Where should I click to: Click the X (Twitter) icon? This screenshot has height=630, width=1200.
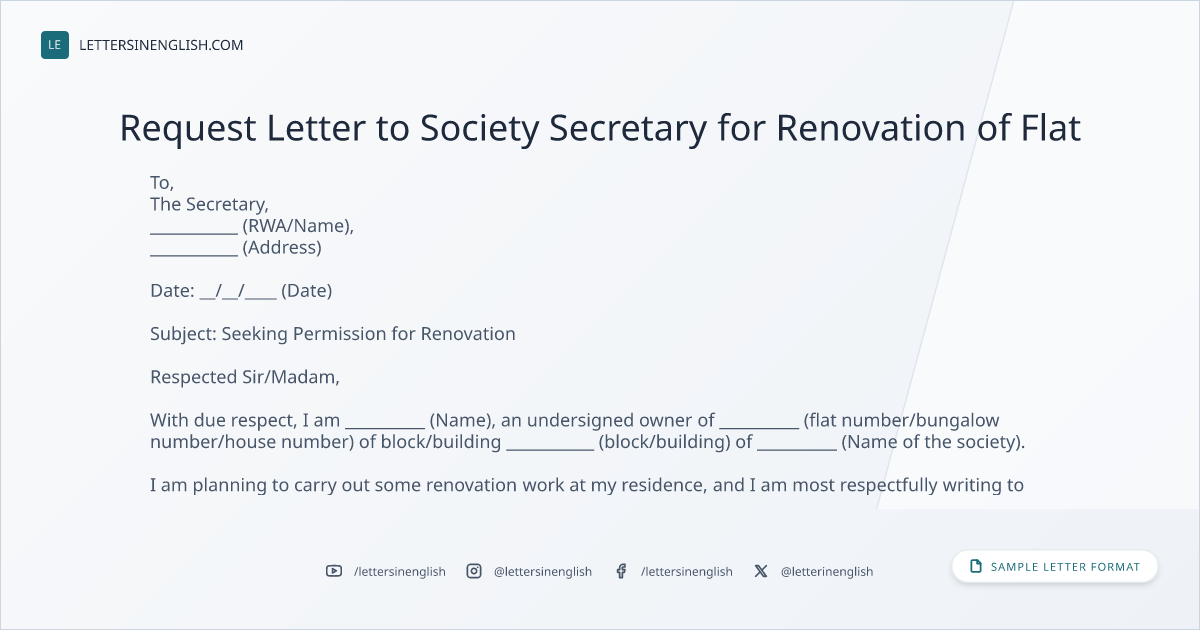pyautogui.click(x=761, y=571)
